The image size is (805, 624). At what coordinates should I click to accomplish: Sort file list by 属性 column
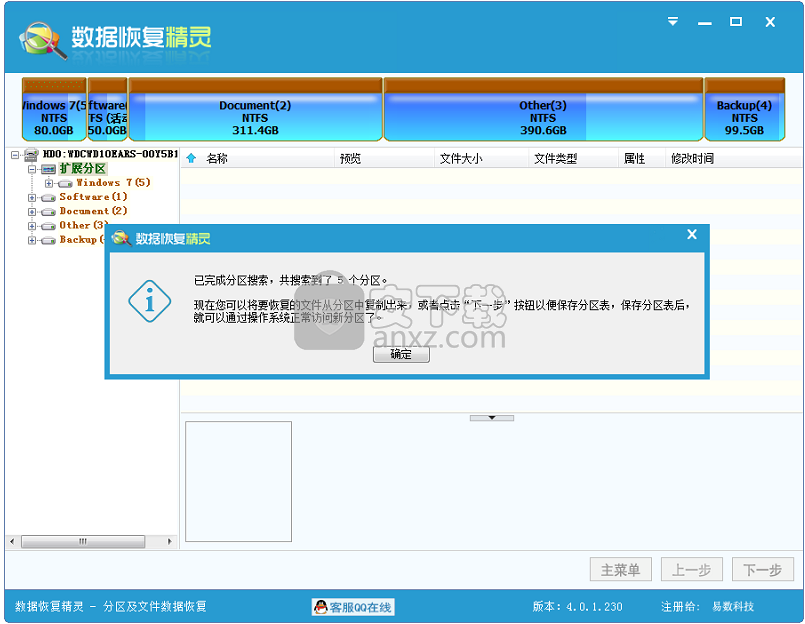tap(635, 159)
